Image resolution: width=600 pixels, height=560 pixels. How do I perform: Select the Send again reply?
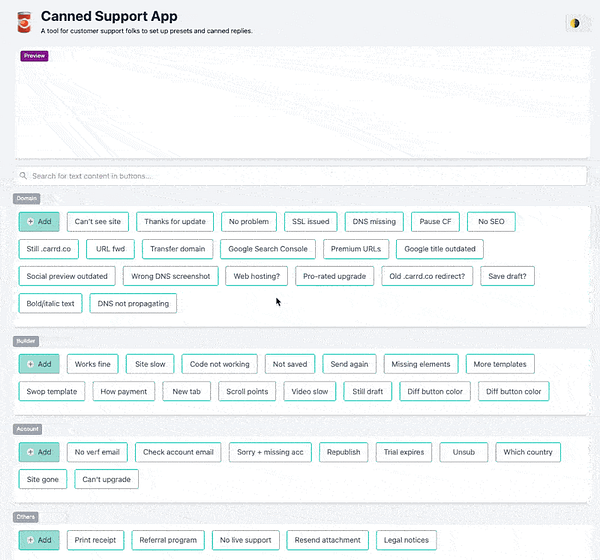349,364
